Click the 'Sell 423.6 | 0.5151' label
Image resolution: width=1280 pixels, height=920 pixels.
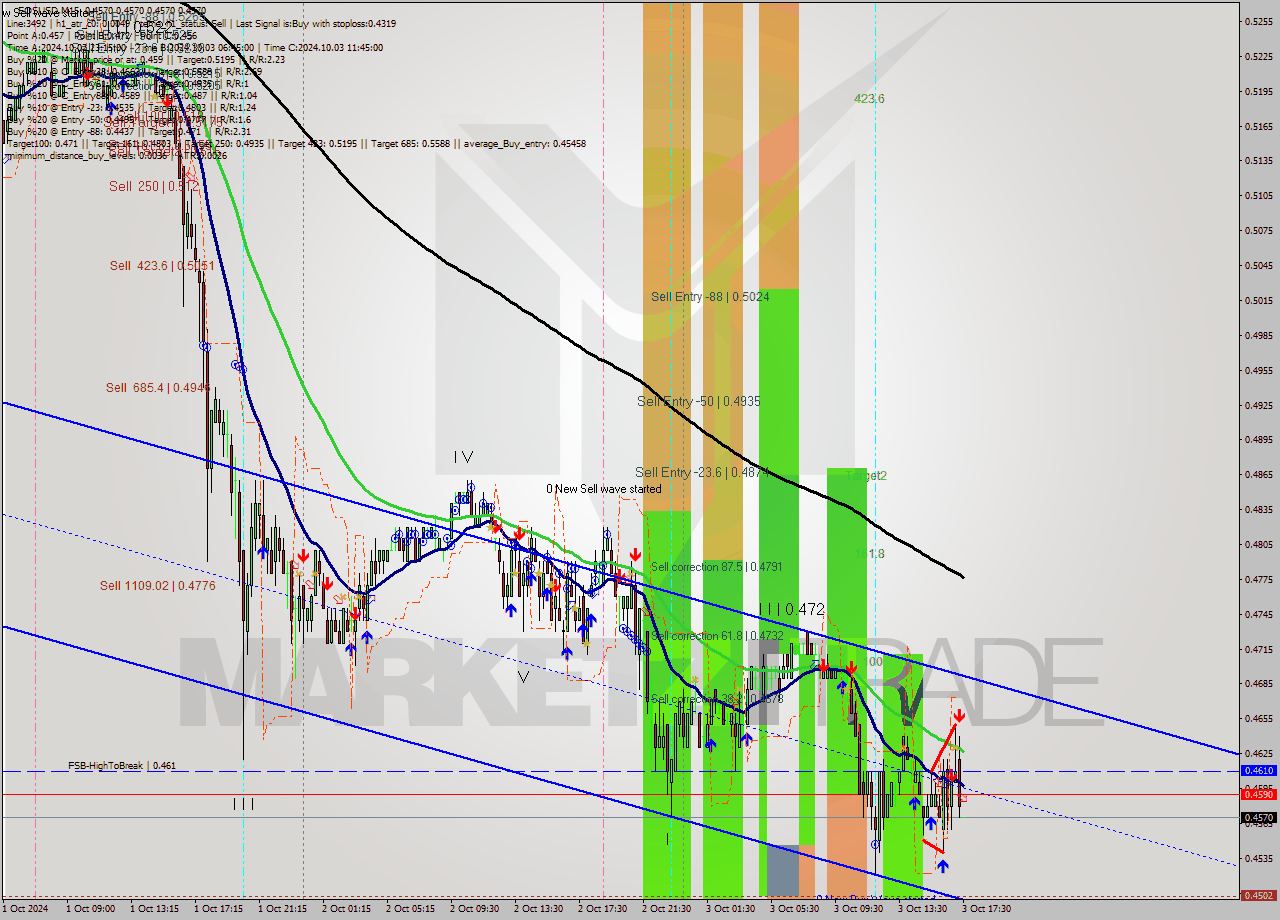pyautogui.click(x=162, y=265)
